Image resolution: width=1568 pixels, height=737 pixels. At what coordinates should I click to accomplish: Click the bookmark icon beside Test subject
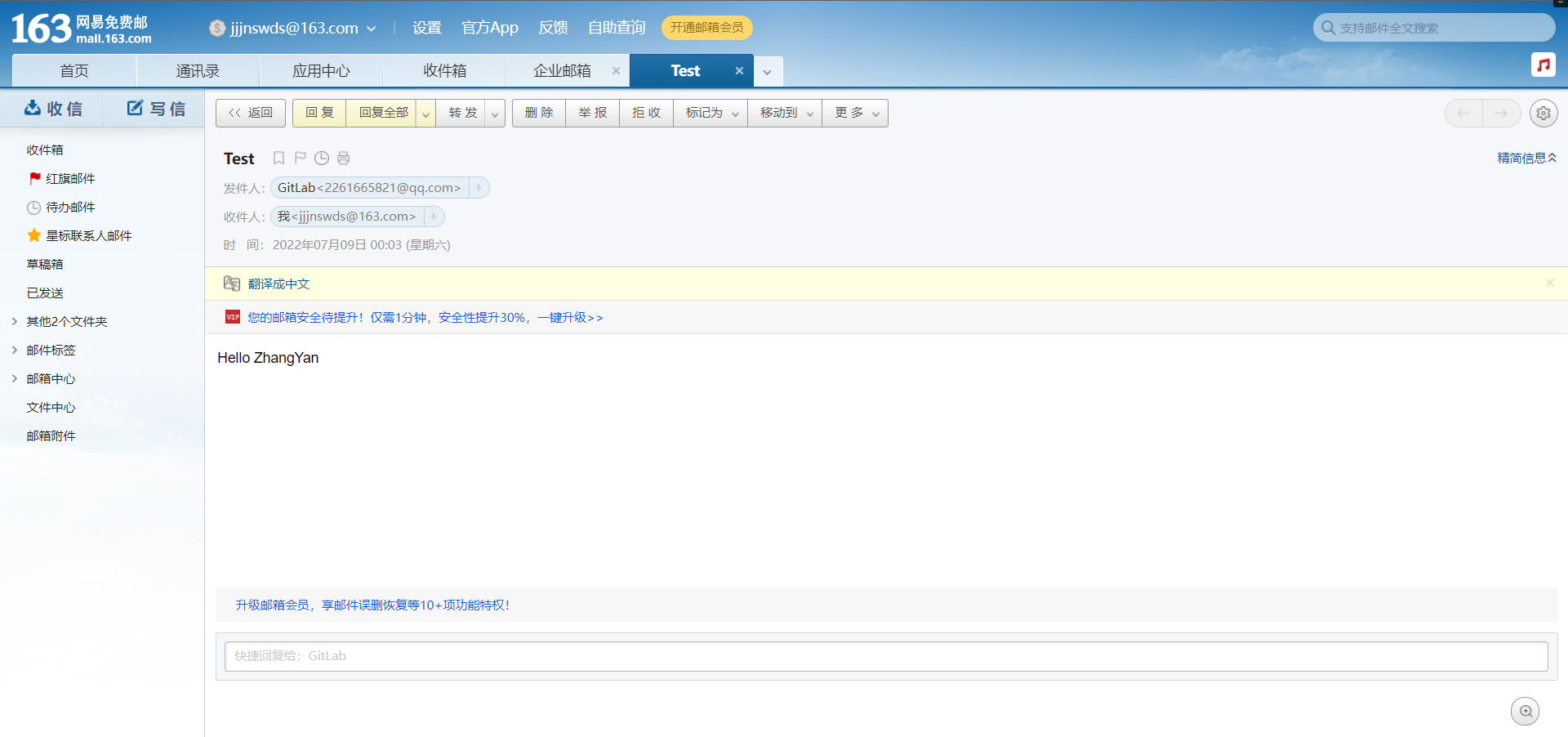[x=278, y=158]
